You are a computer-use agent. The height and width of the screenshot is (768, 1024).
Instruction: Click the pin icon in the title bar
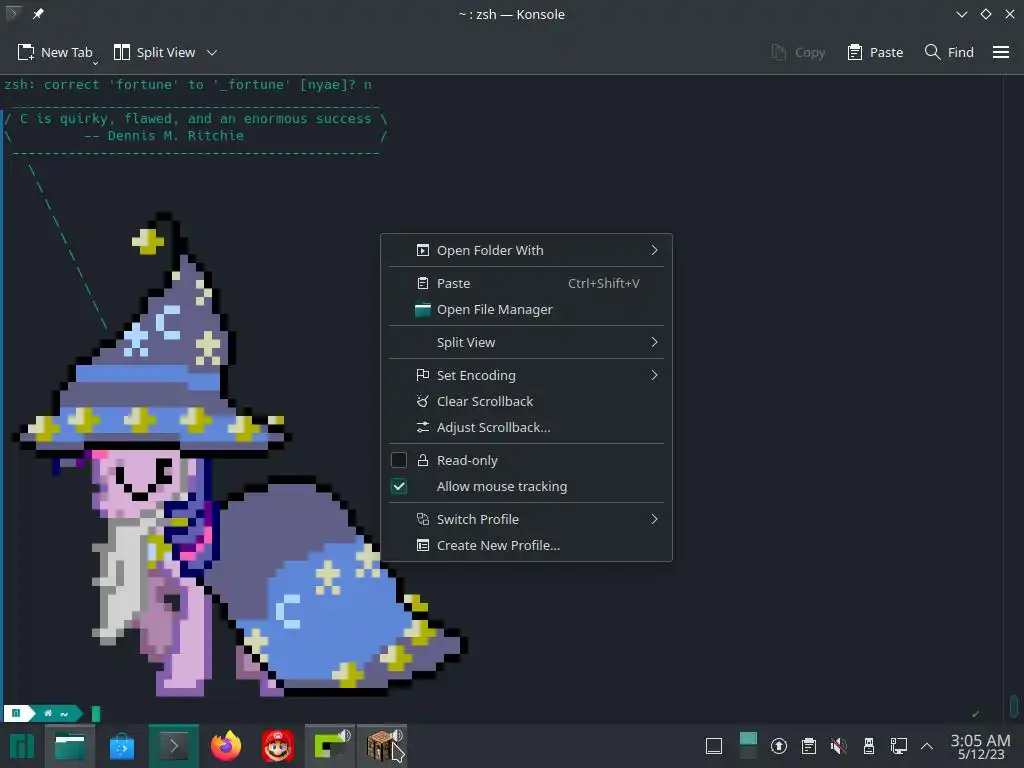(x=38, y=14)
